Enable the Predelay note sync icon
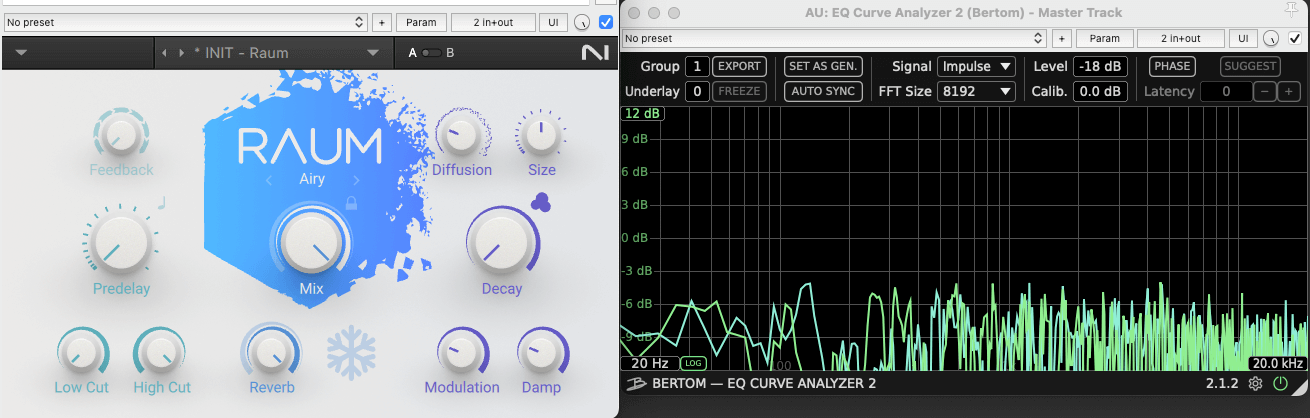The height and width of the screenshot is (418, 1310). click(x=160, y=203)
